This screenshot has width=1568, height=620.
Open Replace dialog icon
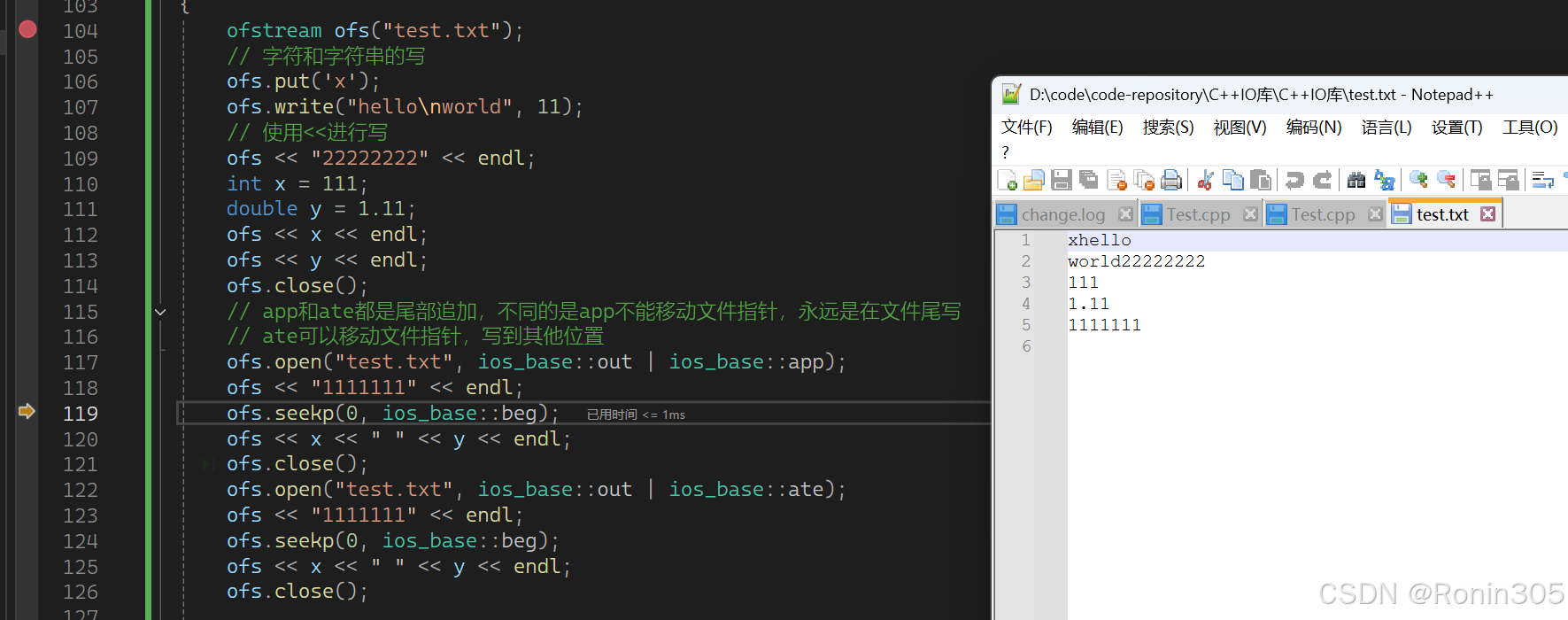point(1384,181)
